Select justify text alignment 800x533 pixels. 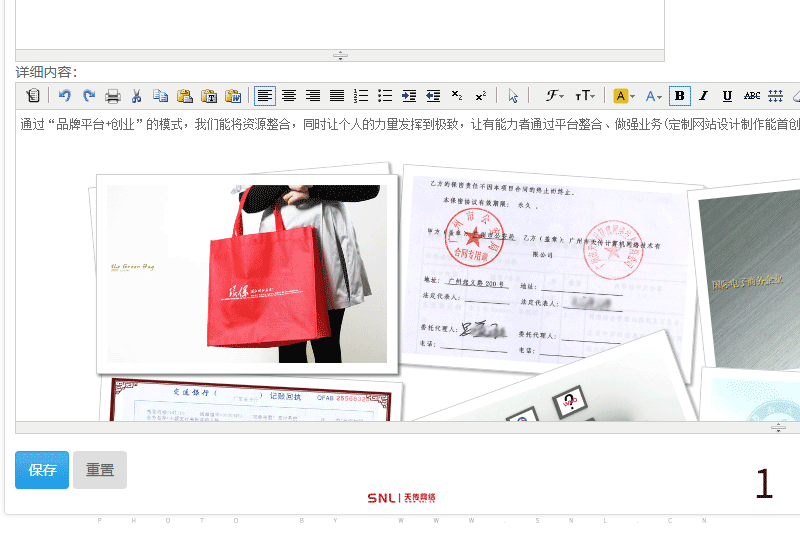tap(337, 96)
